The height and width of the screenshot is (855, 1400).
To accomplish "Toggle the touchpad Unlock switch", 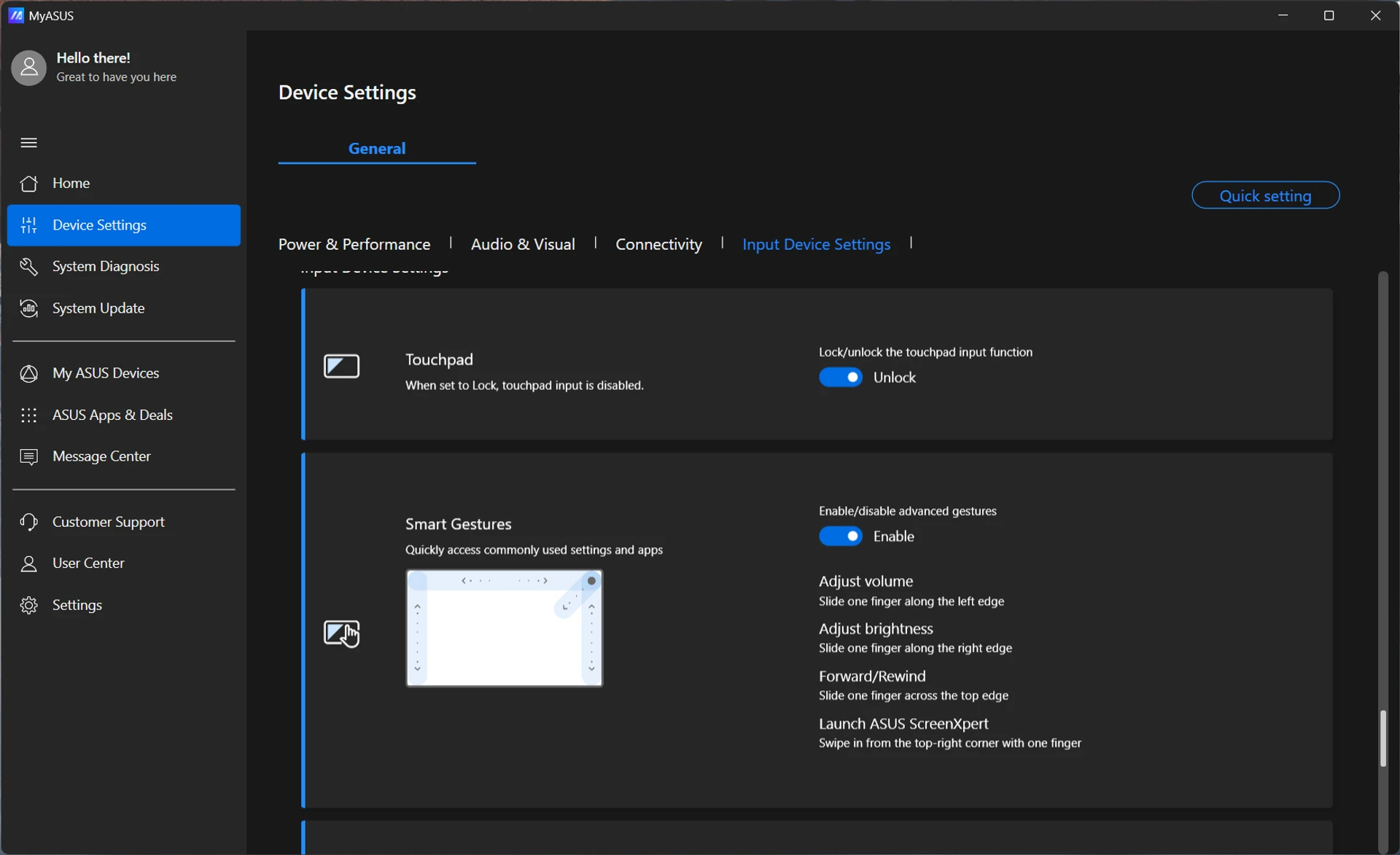I will (x=840, y=377).
